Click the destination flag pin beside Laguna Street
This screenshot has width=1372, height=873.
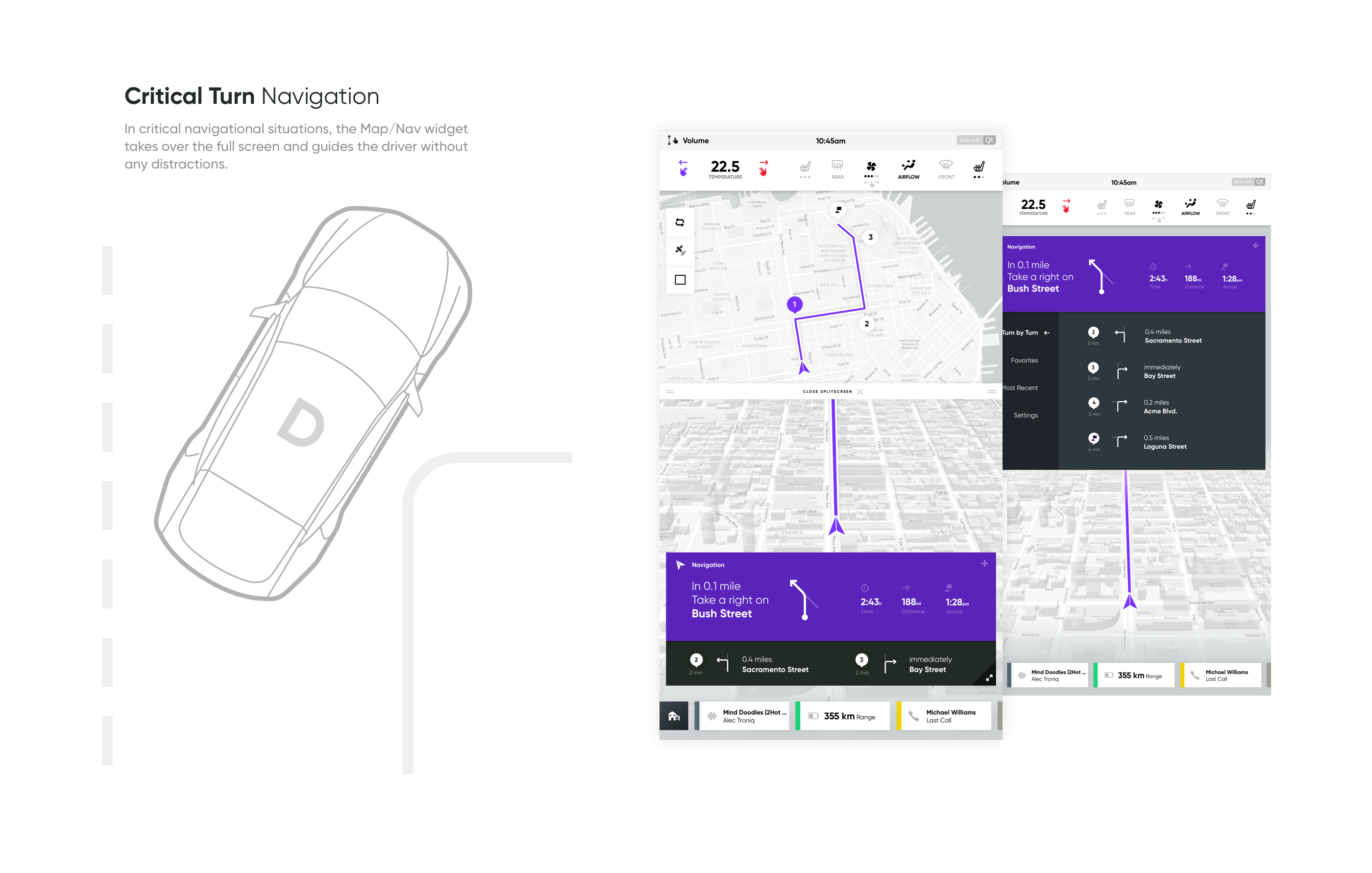pyautogui.click(x=1093, y=438)
